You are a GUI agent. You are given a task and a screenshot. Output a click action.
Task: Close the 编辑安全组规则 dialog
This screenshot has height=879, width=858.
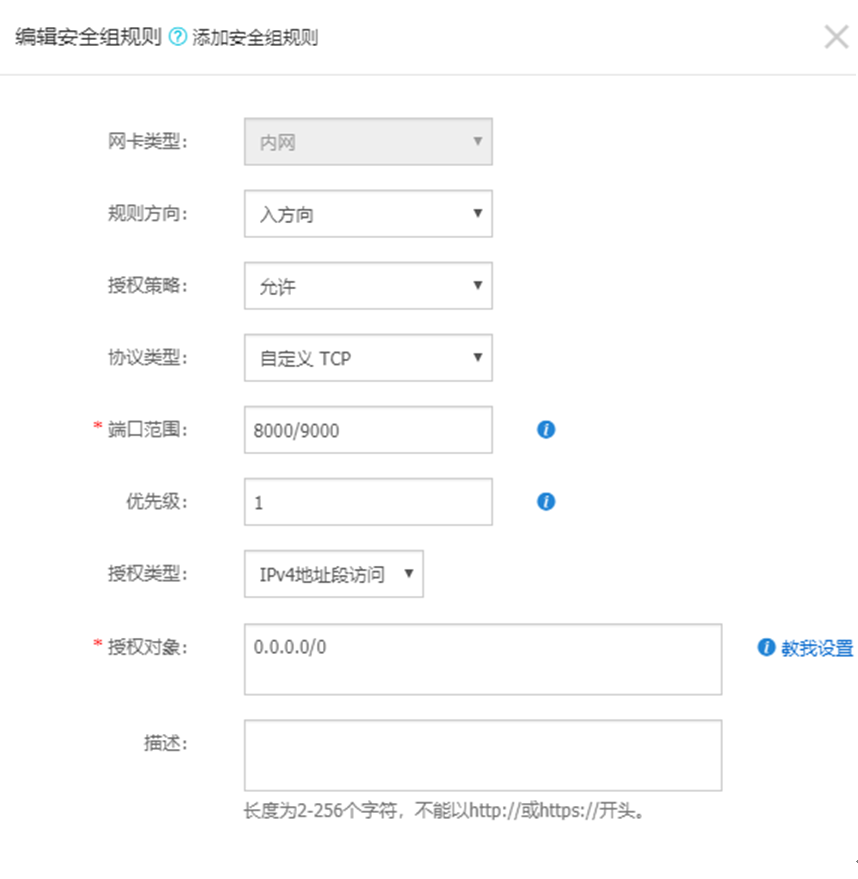(x=836, y=38)
